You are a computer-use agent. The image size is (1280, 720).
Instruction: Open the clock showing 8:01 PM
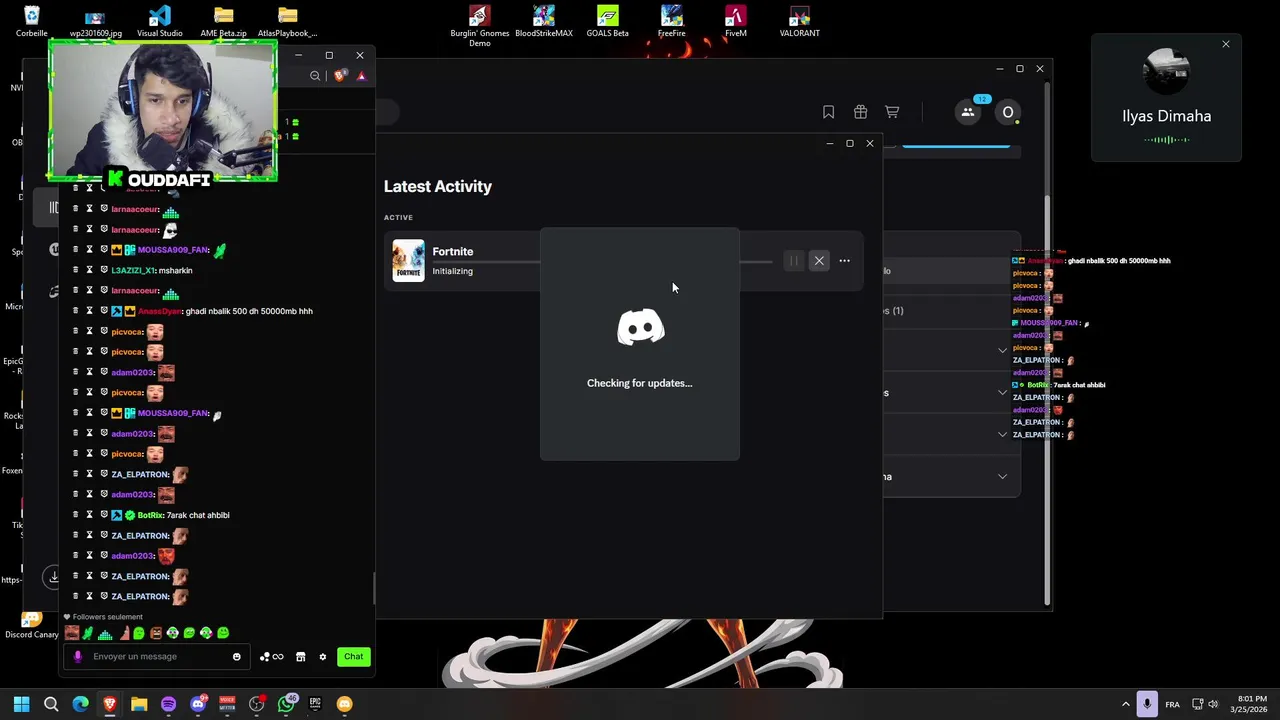1252,704
